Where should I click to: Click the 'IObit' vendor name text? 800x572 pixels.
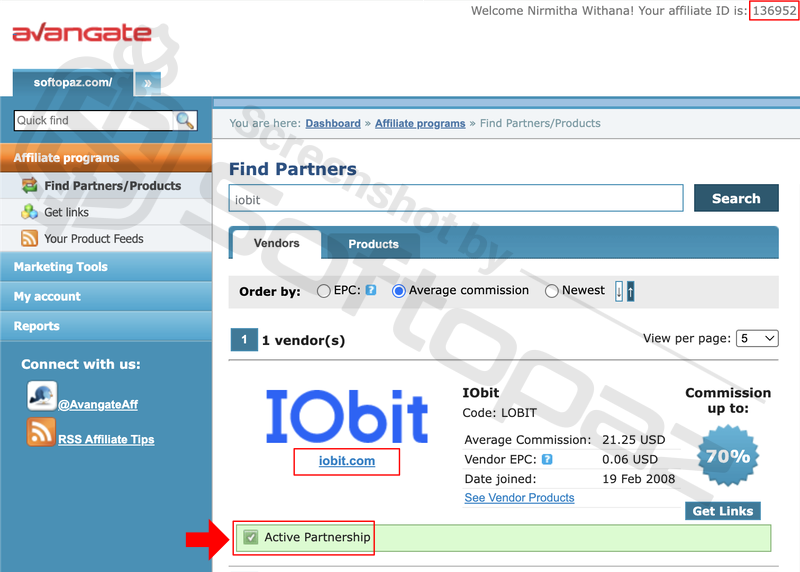(x=481, y=392)
